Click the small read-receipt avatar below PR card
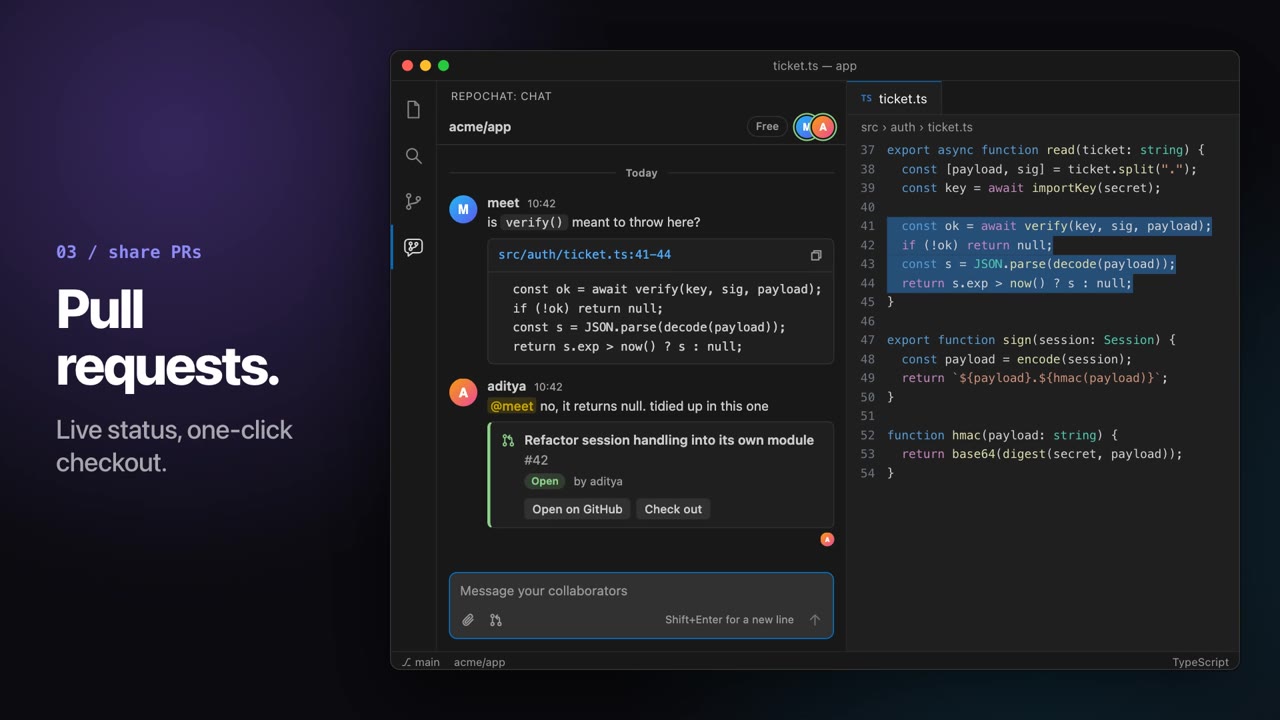Screen dimensions: 1280x720 coord(827,539)
